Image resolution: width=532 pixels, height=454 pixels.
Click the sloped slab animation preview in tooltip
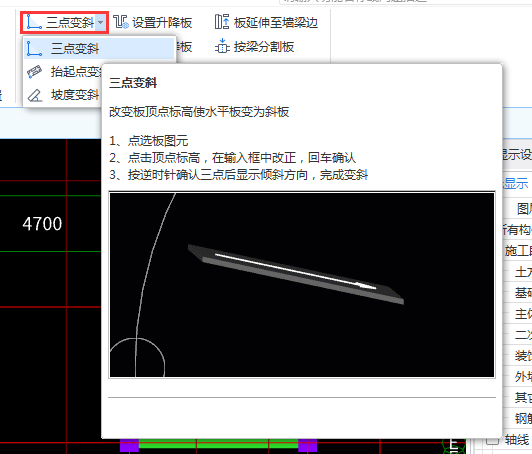(x=302, y=285)
